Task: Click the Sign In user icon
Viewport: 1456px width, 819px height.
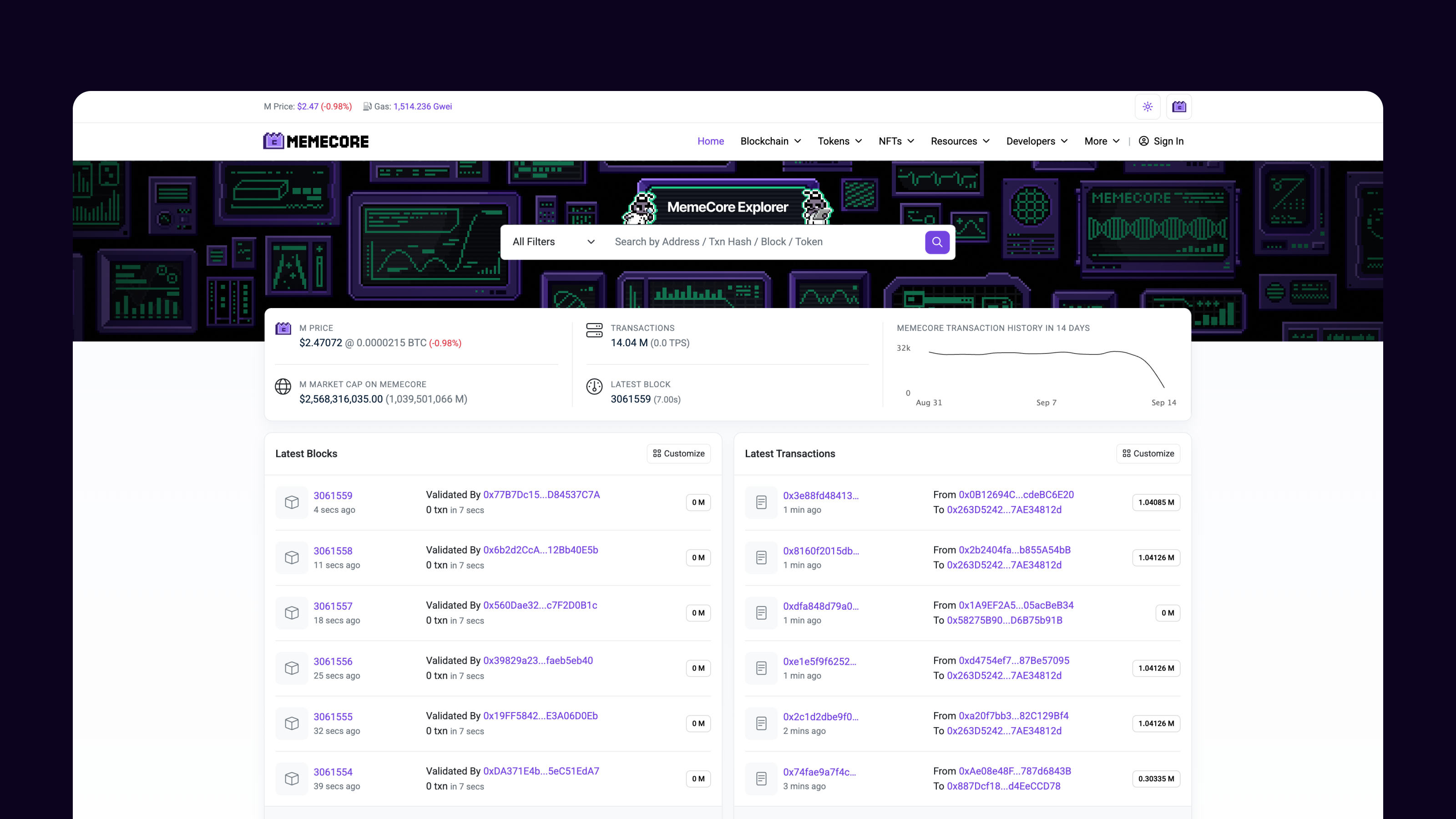Action: (x=1143, y=142)
